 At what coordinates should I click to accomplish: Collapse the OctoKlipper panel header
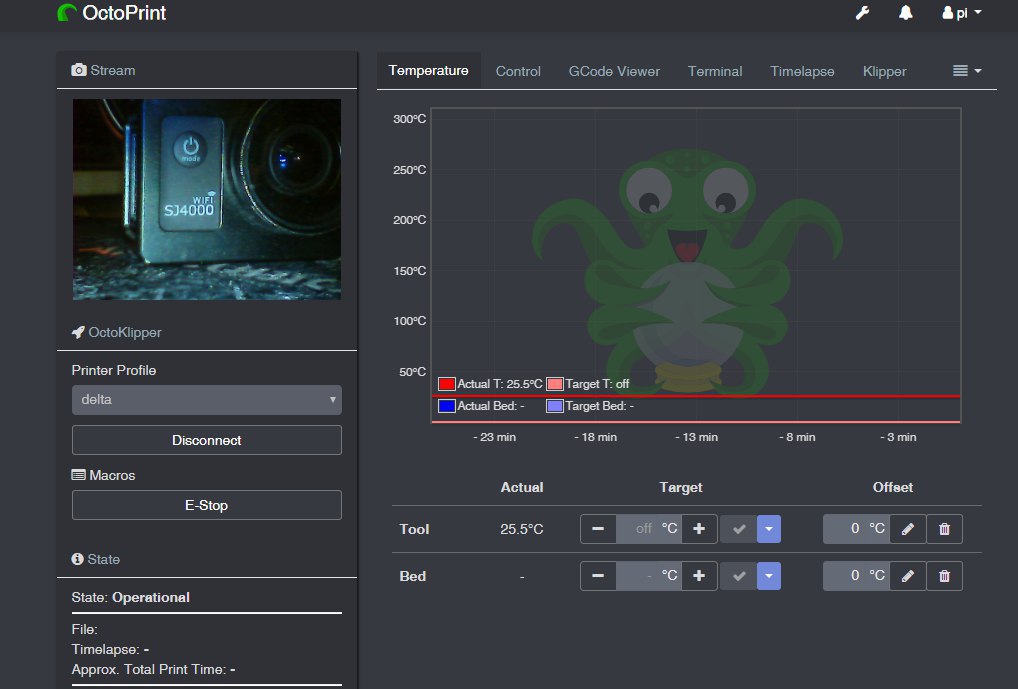[x=116, y=332]
